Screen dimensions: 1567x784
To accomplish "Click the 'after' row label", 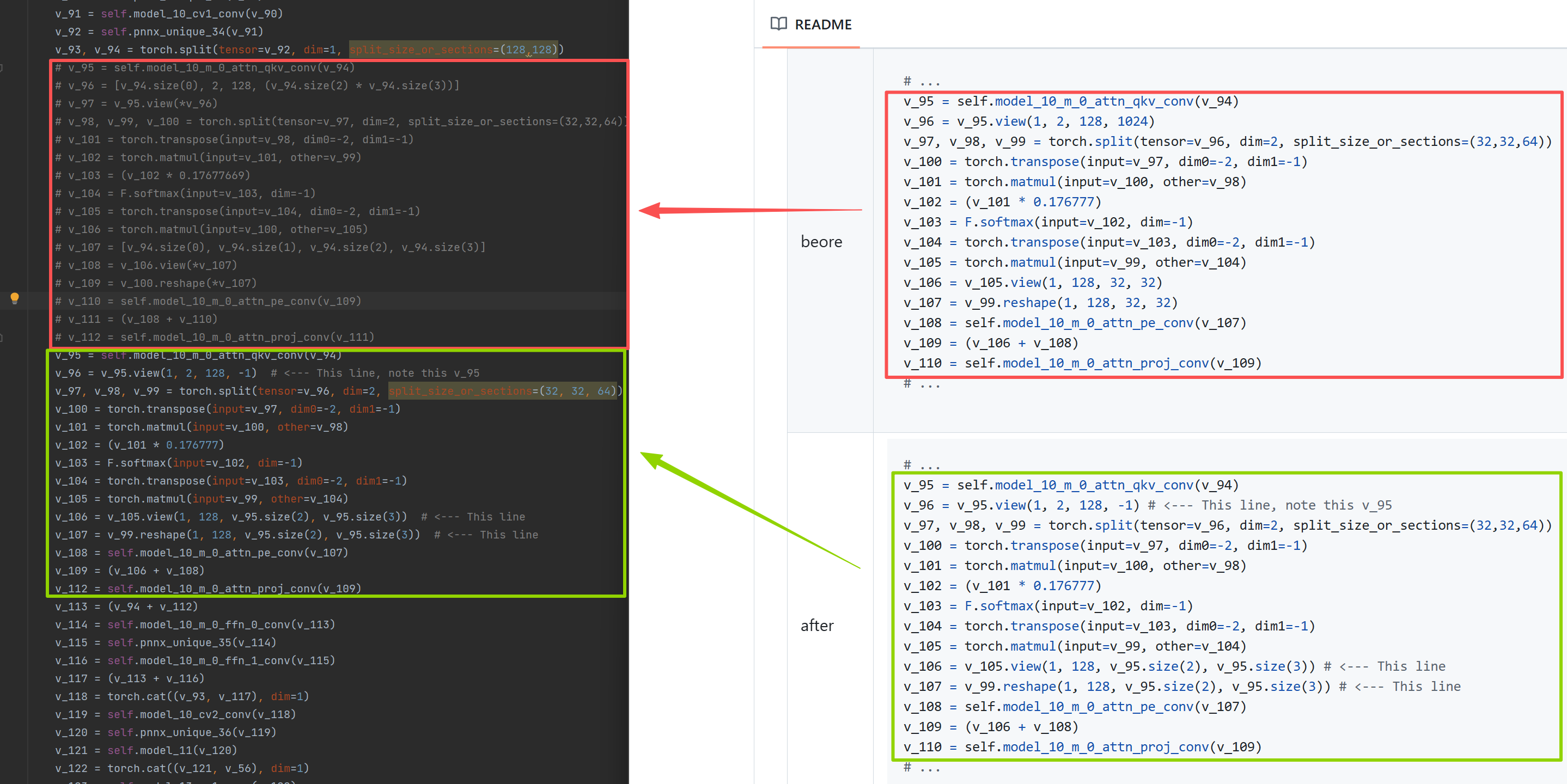I will [x=816, y=626].
